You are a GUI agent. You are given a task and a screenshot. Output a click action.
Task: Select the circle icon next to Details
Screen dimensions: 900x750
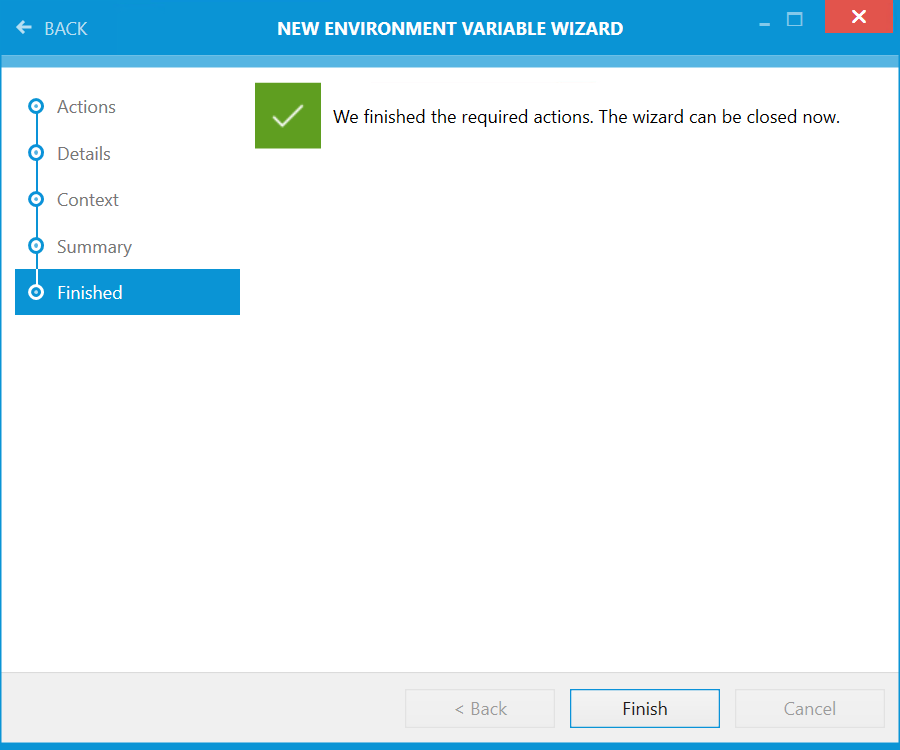(36, 153)
